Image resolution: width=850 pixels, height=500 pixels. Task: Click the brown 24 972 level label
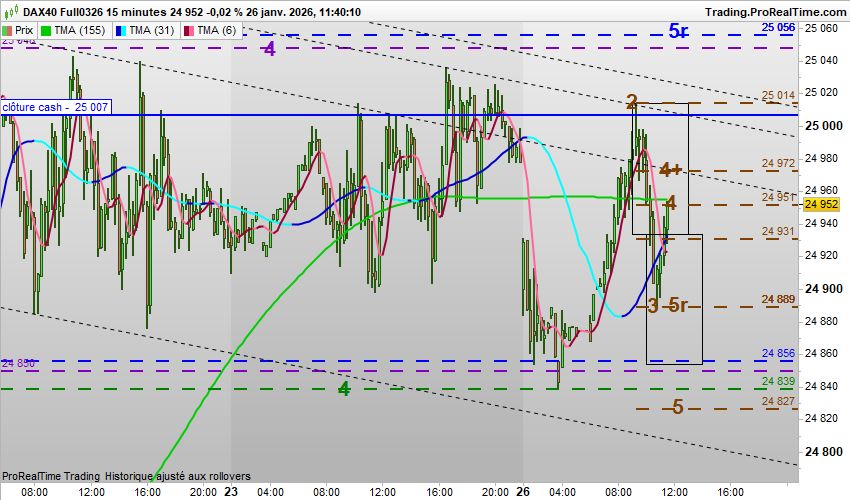click(x=778, y=163)
